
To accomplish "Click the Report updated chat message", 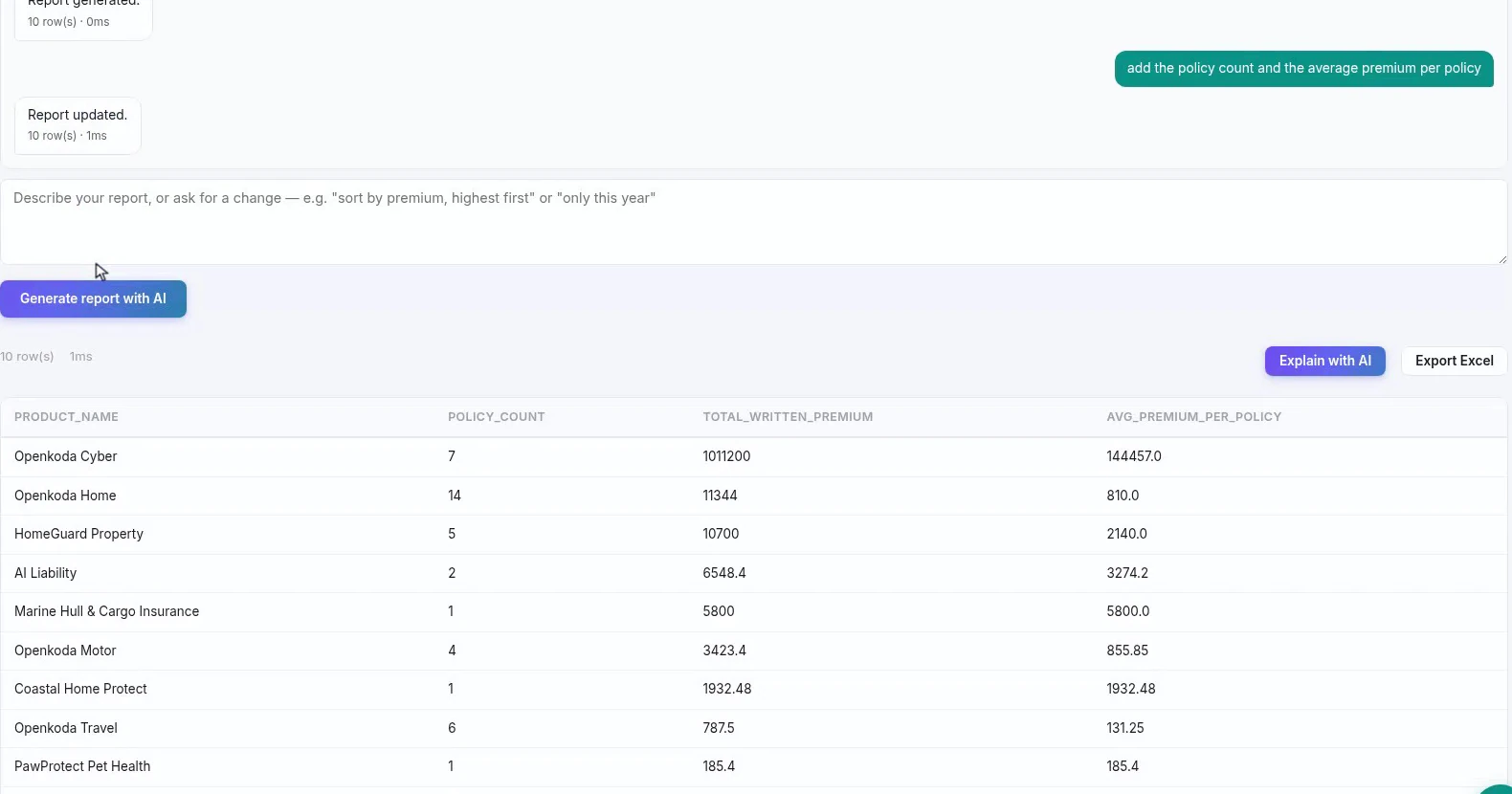I will [78, 125].
